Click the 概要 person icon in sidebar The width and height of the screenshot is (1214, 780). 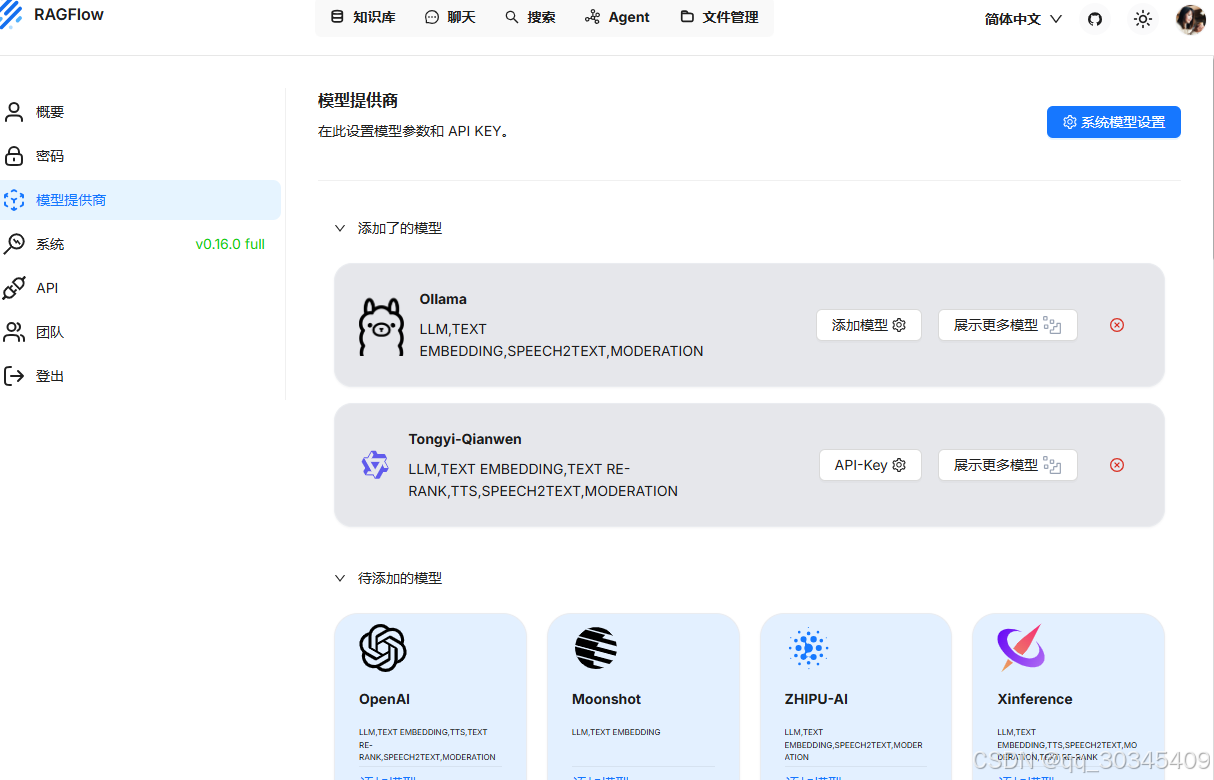tap(14, 112)
